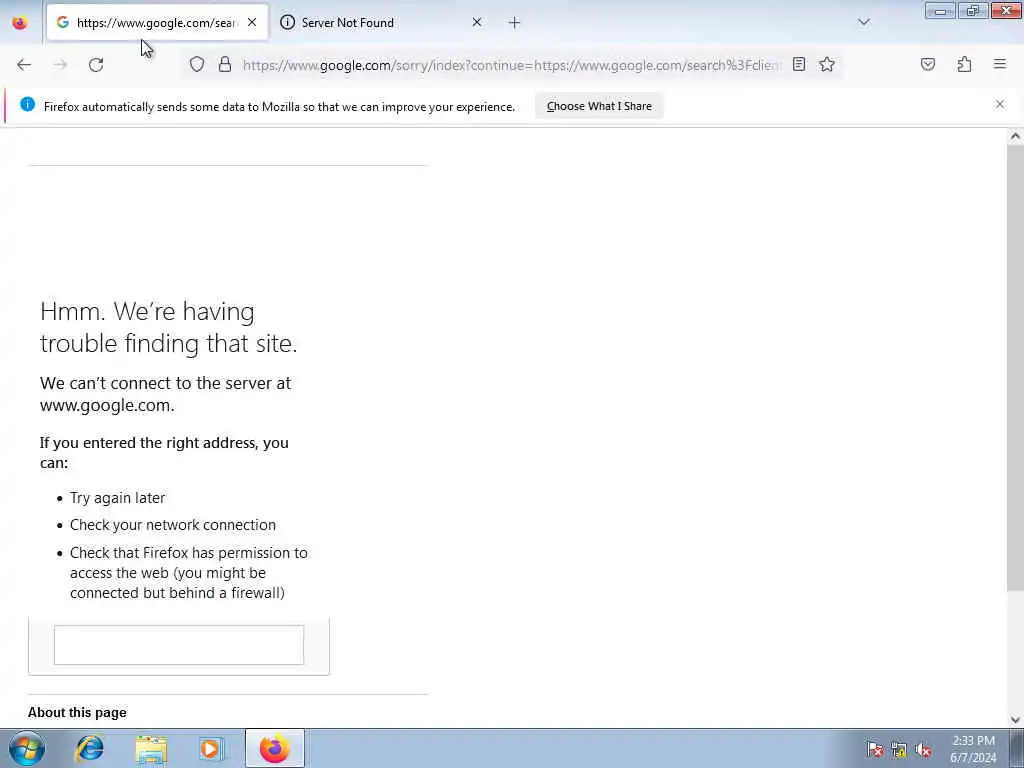Click the Choose What I Share button

pos(599,106)
